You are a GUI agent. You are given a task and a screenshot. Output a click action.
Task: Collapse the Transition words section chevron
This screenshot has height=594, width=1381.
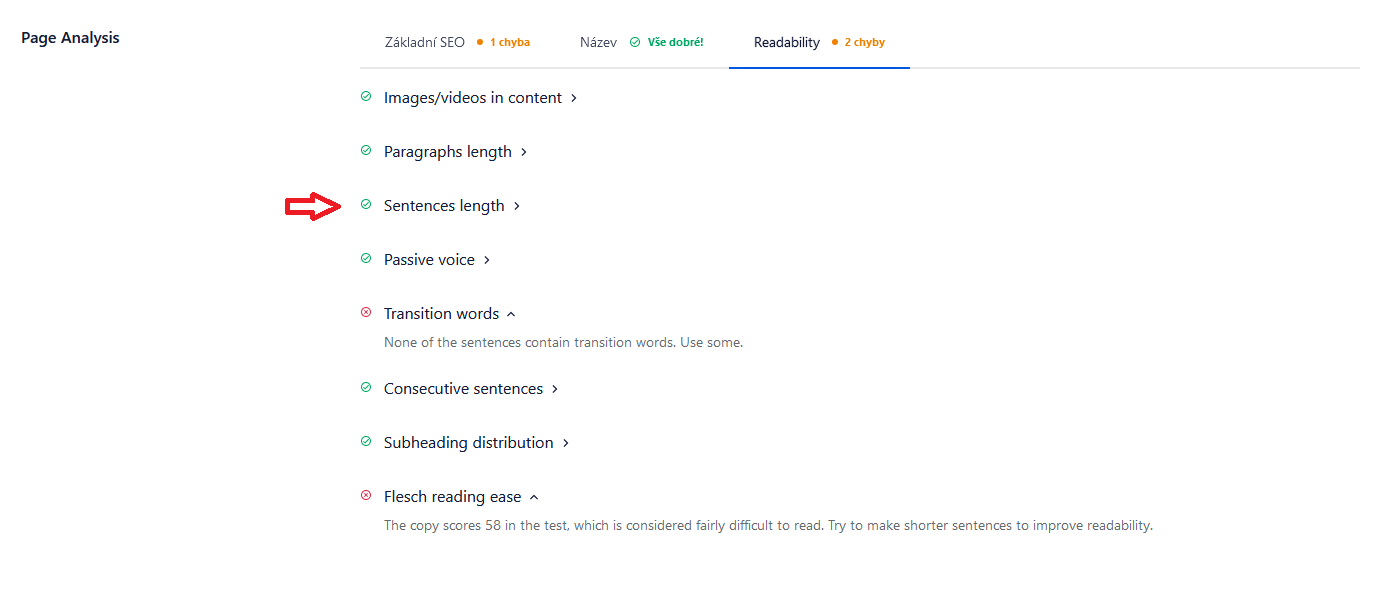coord(511,314)
